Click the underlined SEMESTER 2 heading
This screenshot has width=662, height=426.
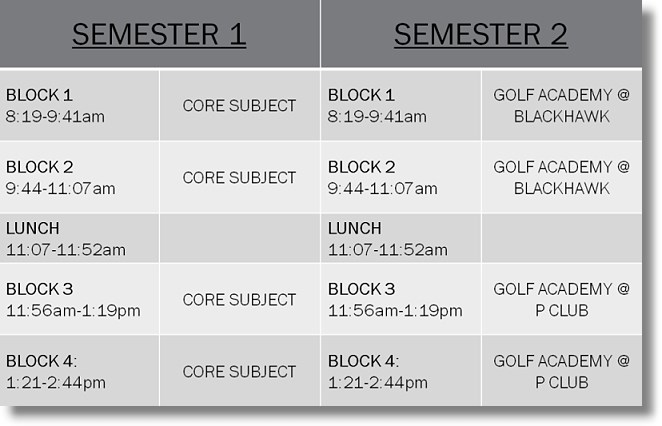coord(480,34)
